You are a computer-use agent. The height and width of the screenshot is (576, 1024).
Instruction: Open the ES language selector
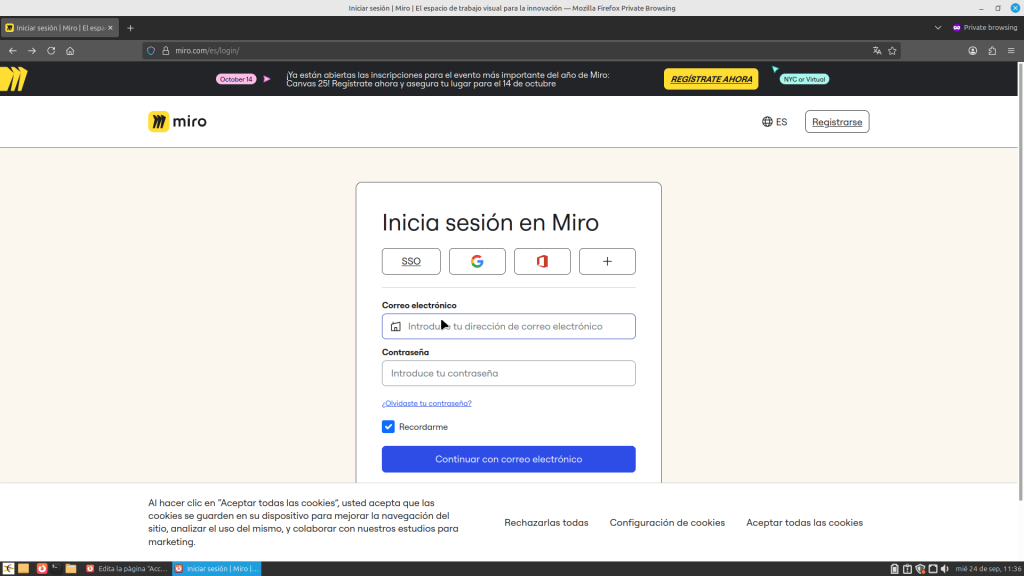tap(774, 122)
